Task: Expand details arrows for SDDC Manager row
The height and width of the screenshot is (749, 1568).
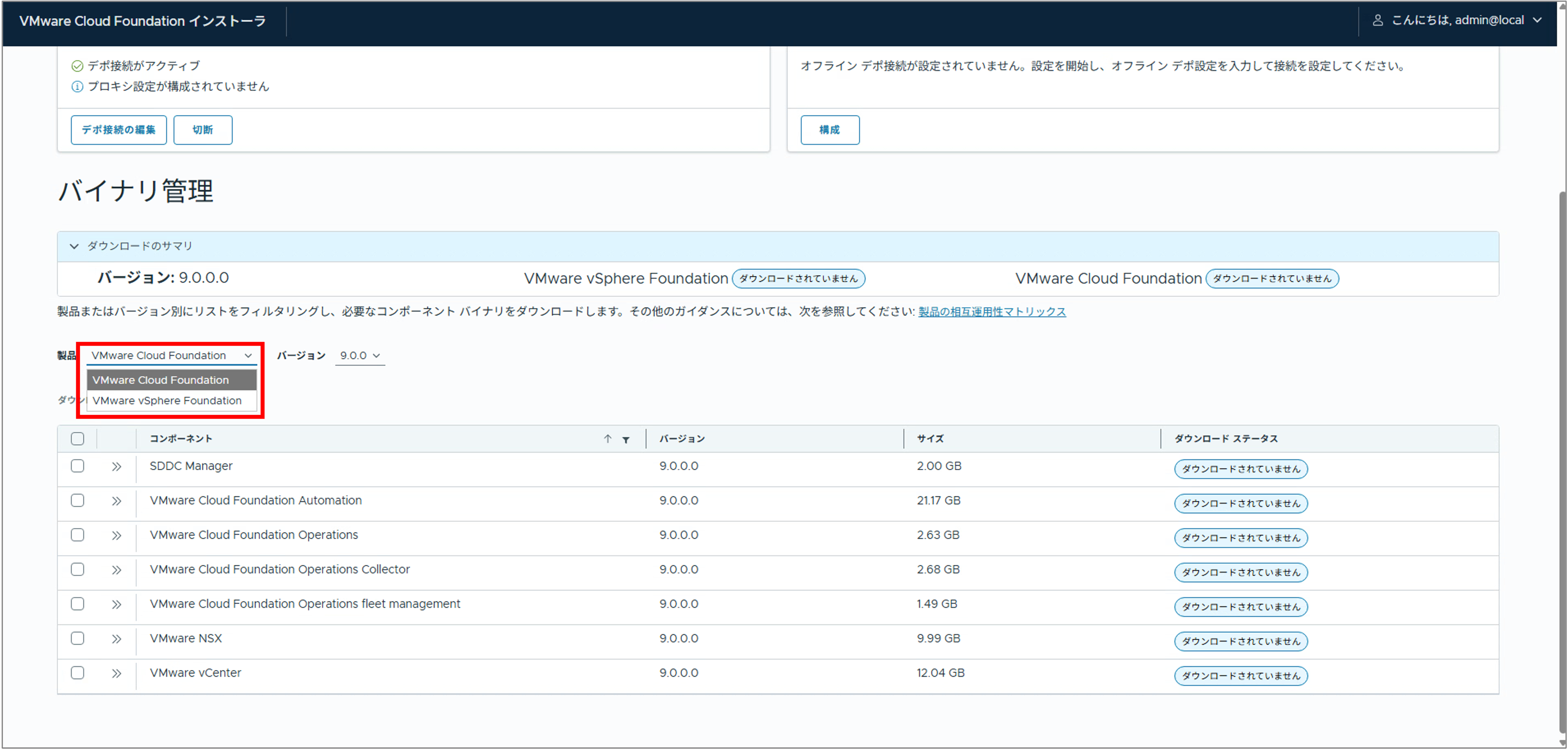Action: pos(116,467)
